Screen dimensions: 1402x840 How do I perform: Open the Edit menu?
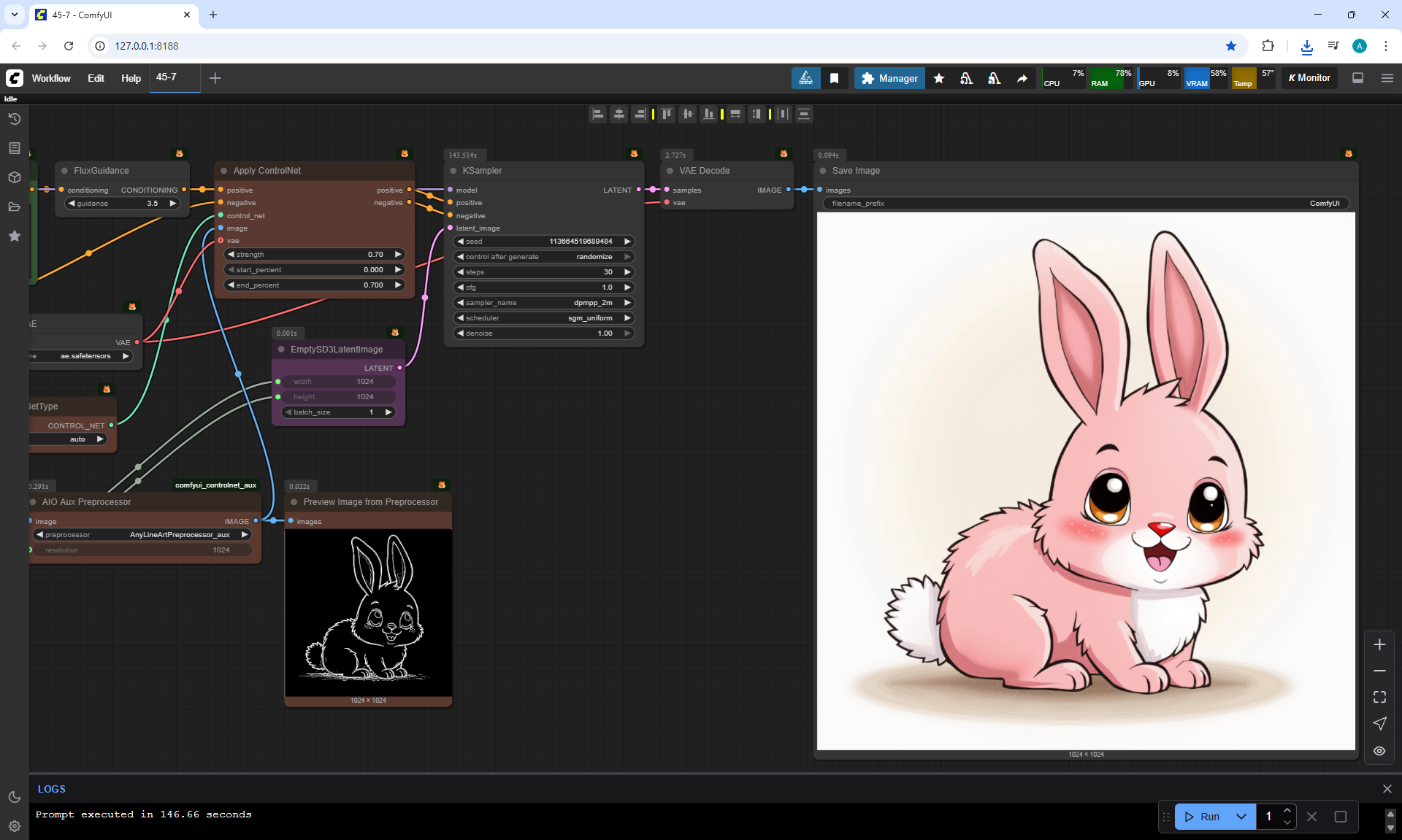click(96, 78)
